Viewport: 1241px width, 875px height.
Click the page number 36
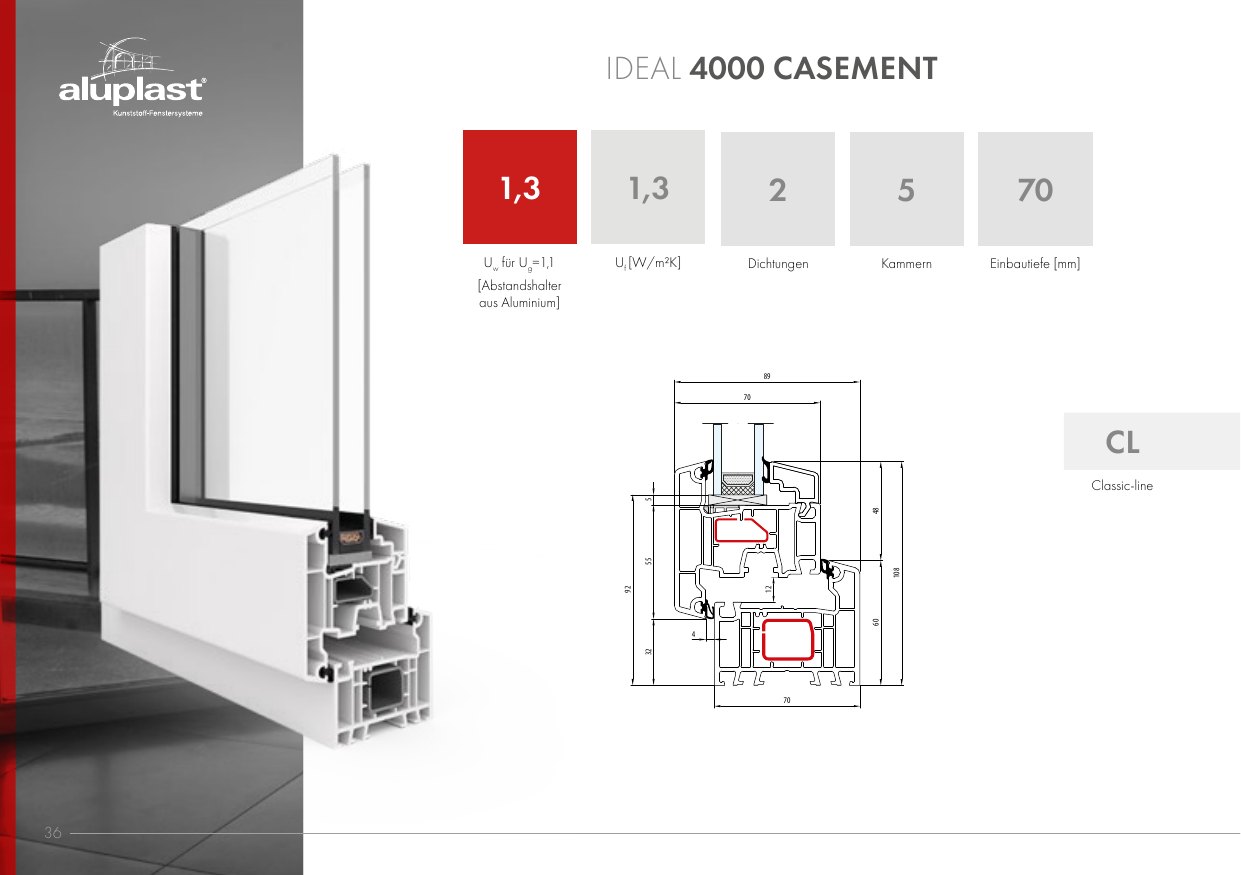point(53,833)
